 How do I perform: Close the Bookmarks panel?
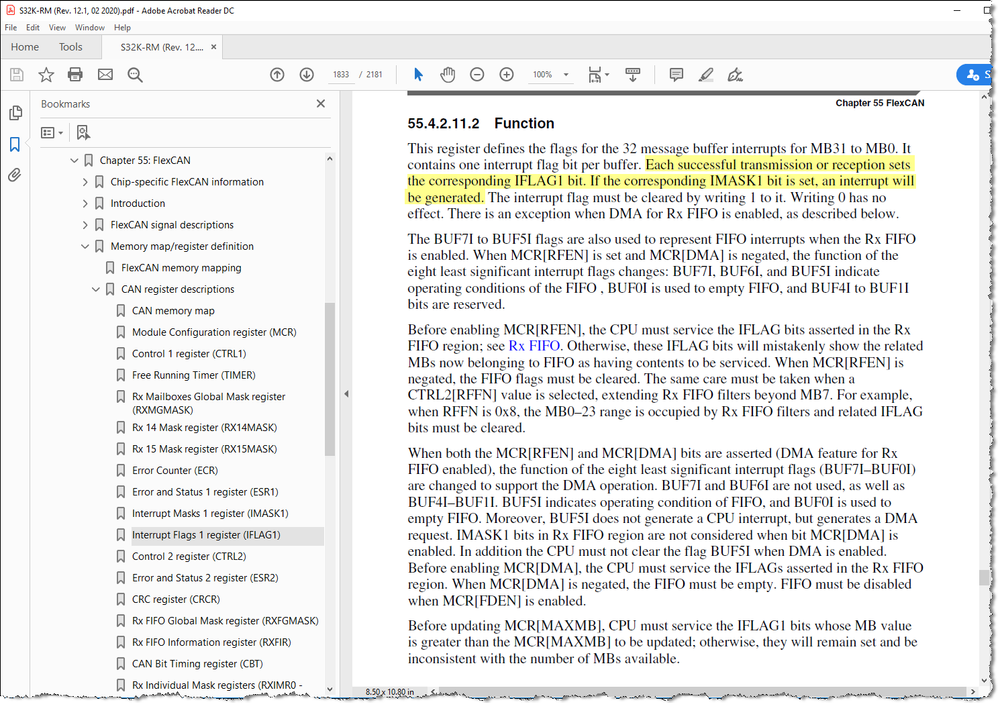[321, 103]
